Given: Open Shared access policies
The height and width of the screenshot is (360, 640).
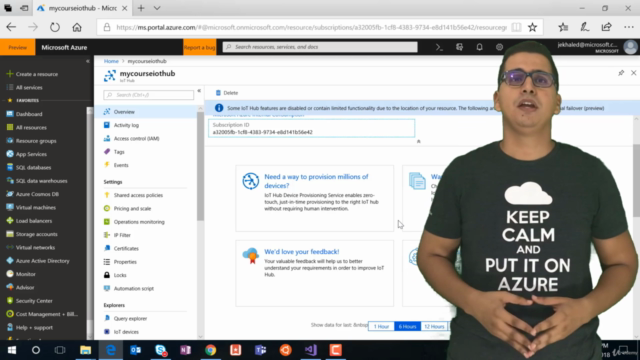Looking at the screenshot, I should pos(133,195).
